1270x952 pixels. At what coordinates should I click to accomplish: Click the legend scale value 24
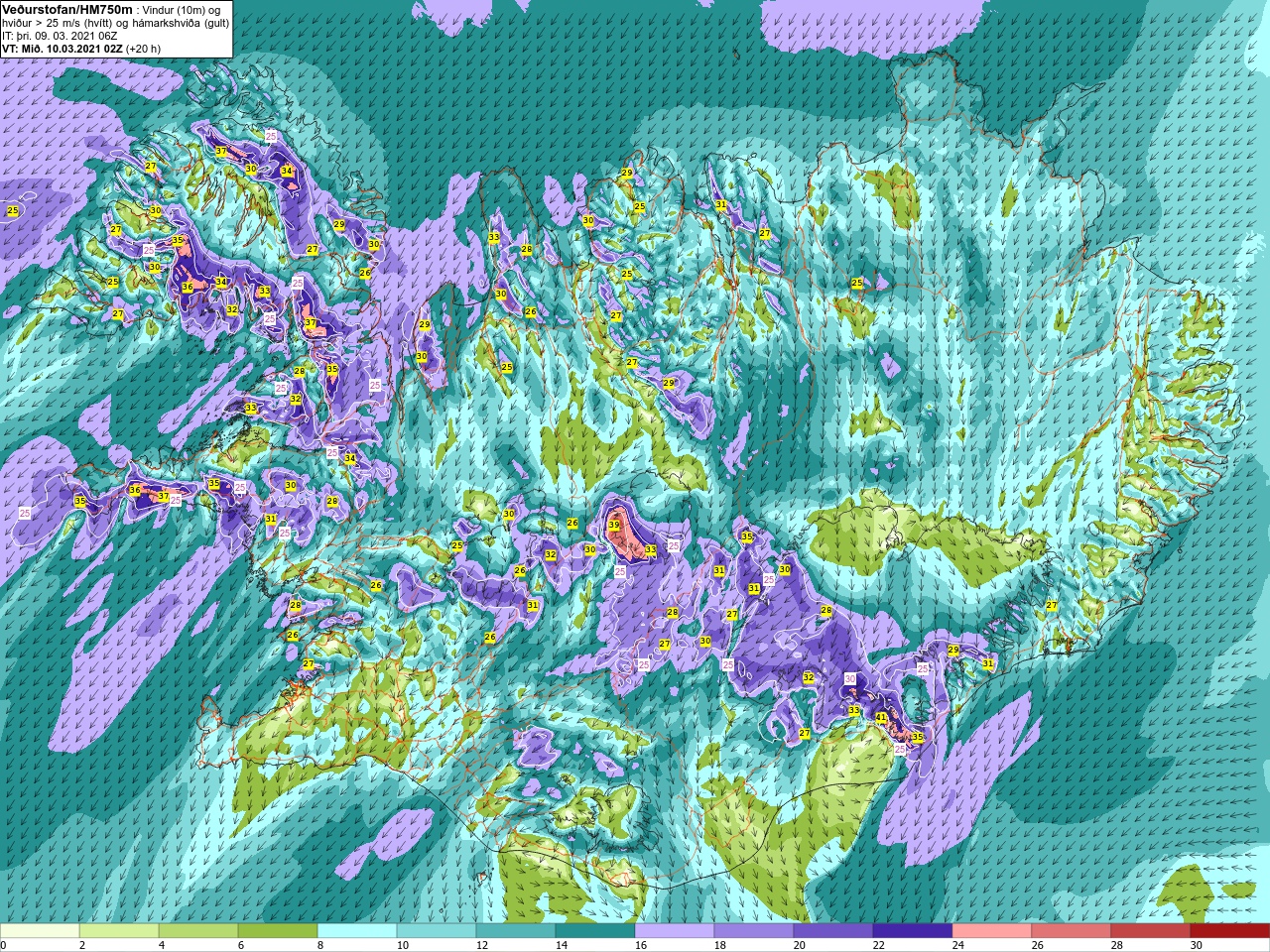pyautogui.click(x=959, y=945)
